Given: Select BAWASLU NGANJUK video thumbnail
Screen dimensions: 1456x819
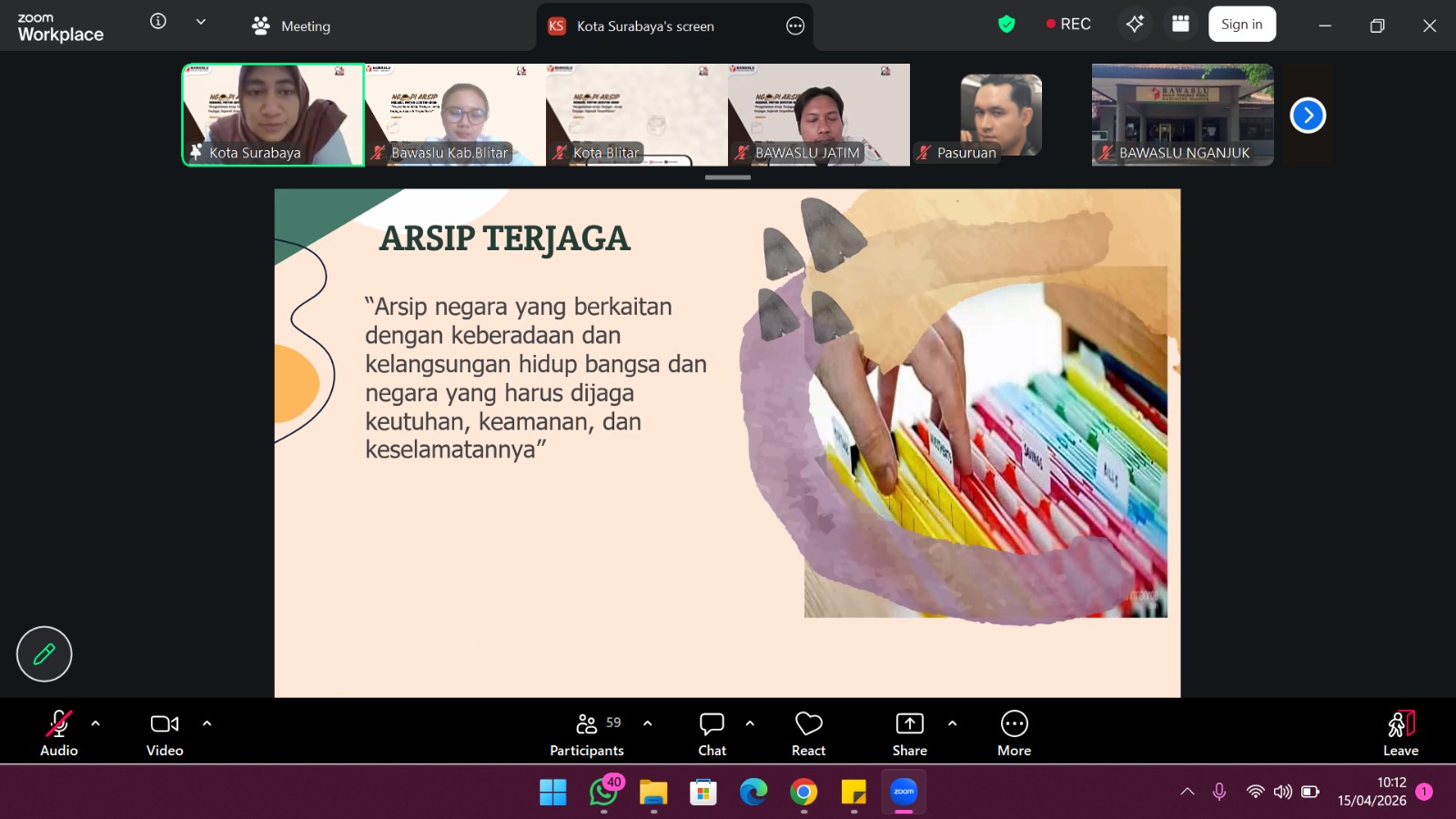Looking at the screenshot, I should (1182, 114).
